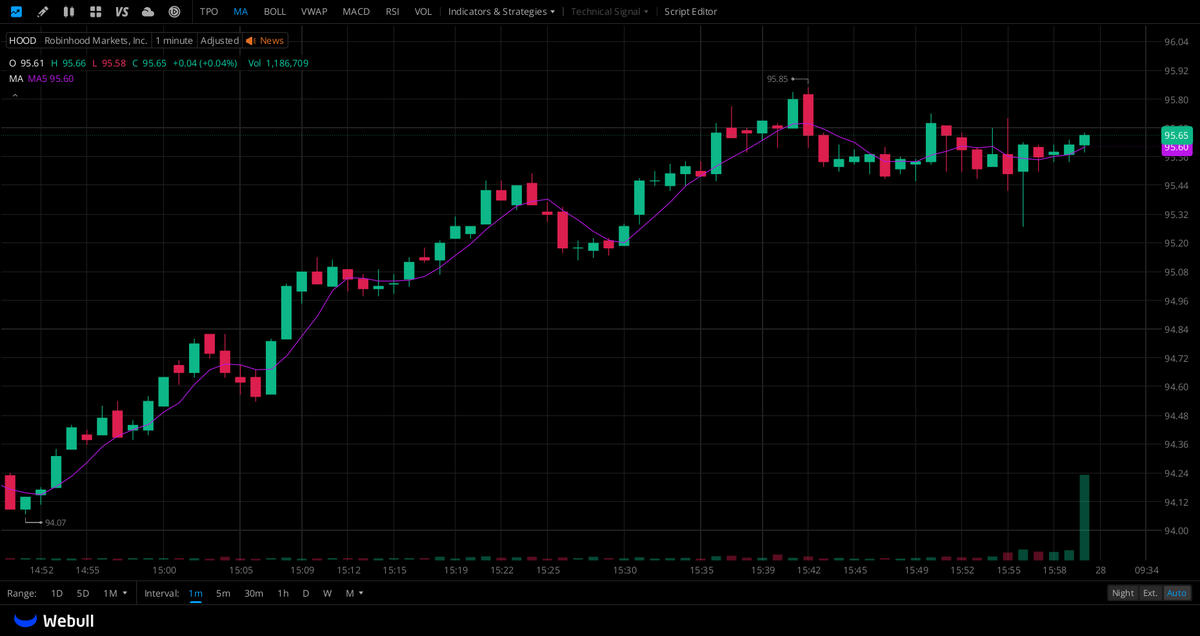
Task: Enable the RSI indicator
Action: point(392,12)
